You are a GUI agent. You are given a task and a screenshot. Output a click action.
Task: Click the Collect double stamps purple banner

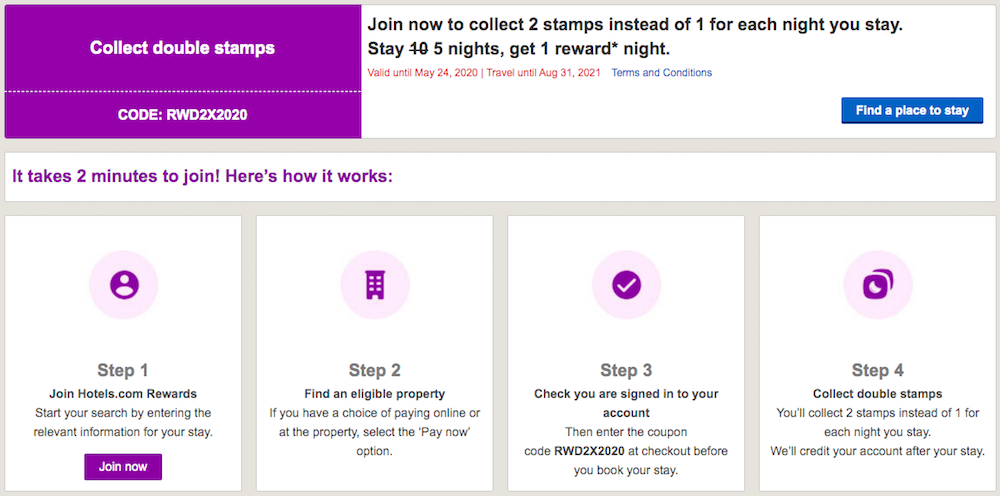tap(182, 48)
